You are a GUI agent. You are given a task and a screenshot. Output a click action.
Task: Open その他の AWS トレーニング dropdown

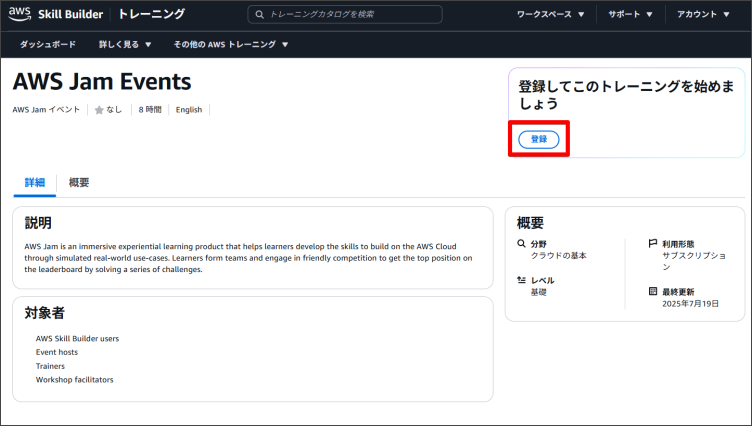click(x=230, y=45)
